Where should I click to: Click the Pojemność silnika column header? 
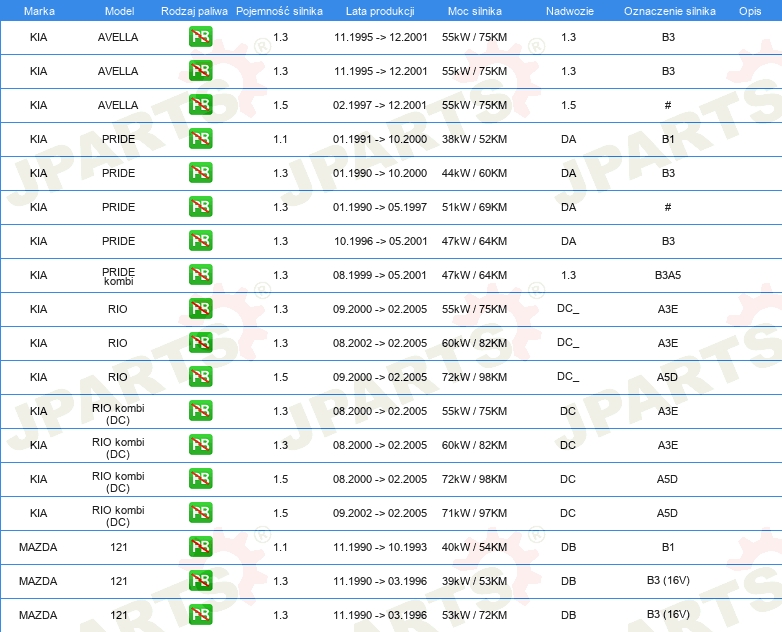click(279, 11)
